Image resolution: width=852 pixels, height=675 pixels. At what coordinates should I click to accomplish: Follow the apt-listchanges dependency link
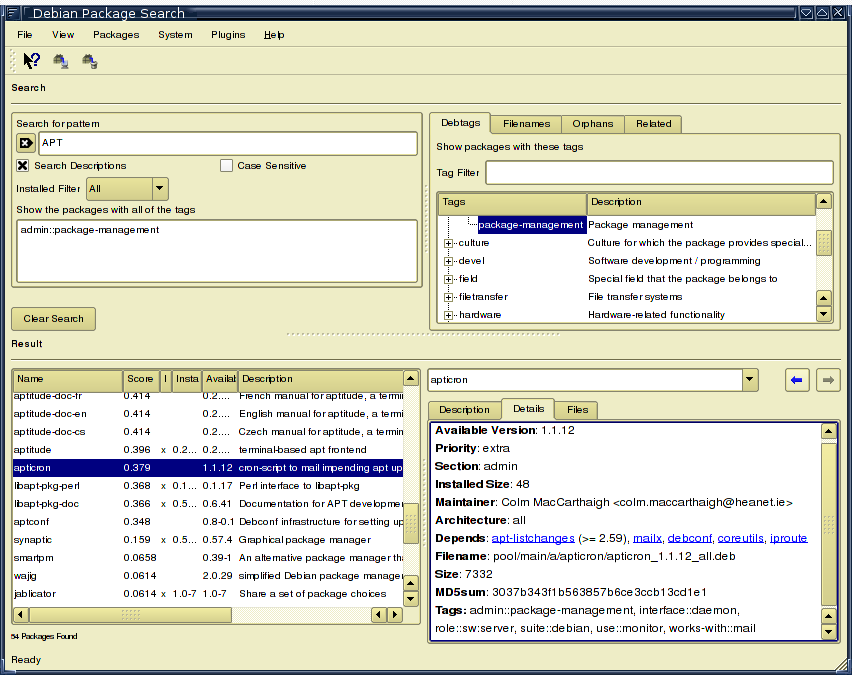[x=533, y=538]
